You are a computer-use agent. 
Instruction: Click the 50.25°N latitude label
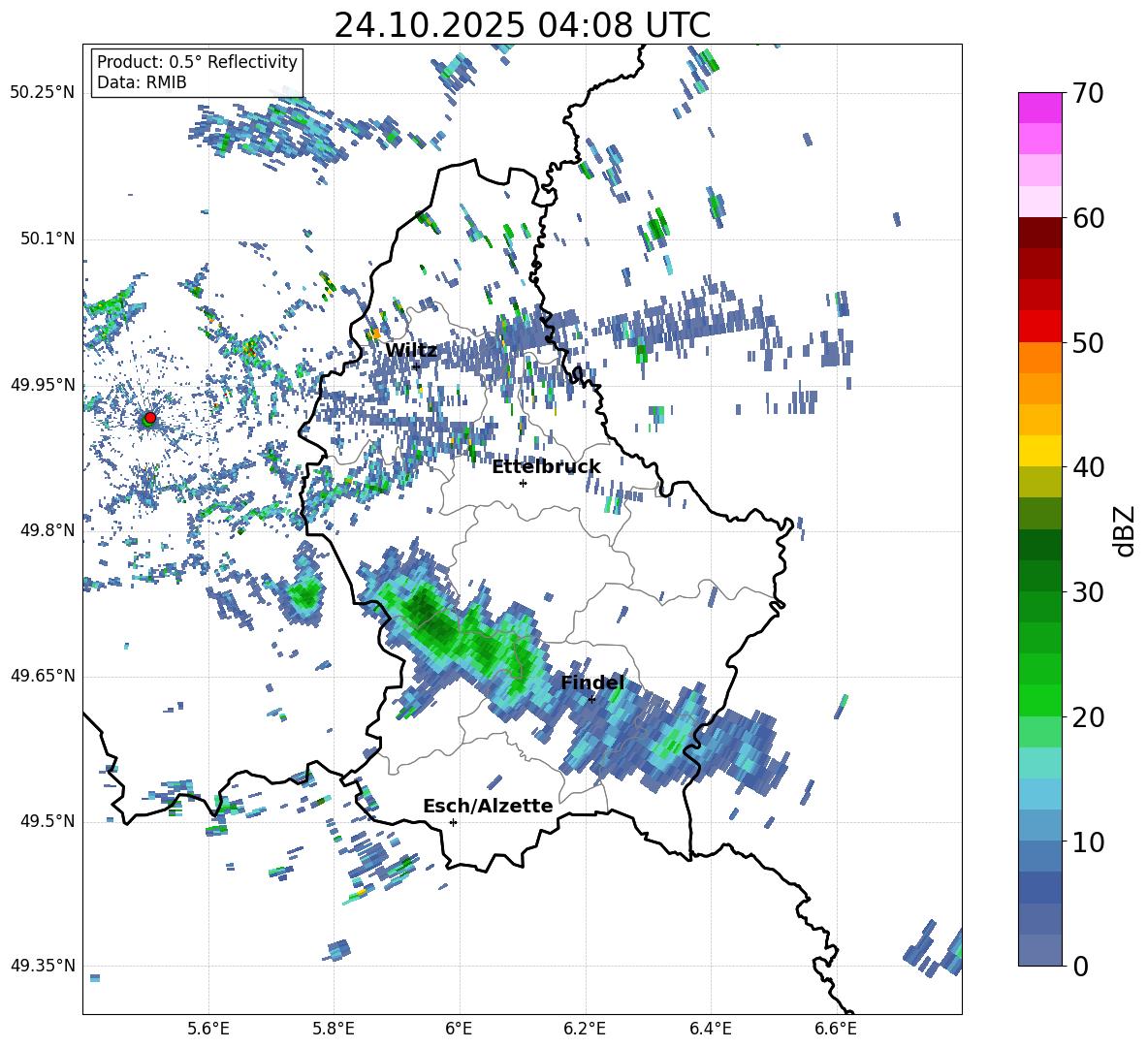pyautogui.click(x=43, y=93)
